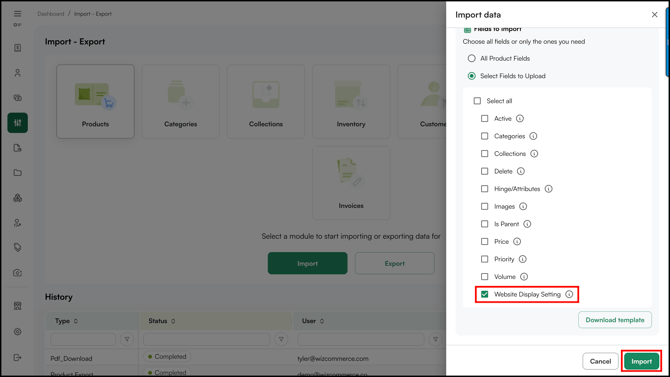
Task: Open filter icon under User column
Action: pos(435,339)
